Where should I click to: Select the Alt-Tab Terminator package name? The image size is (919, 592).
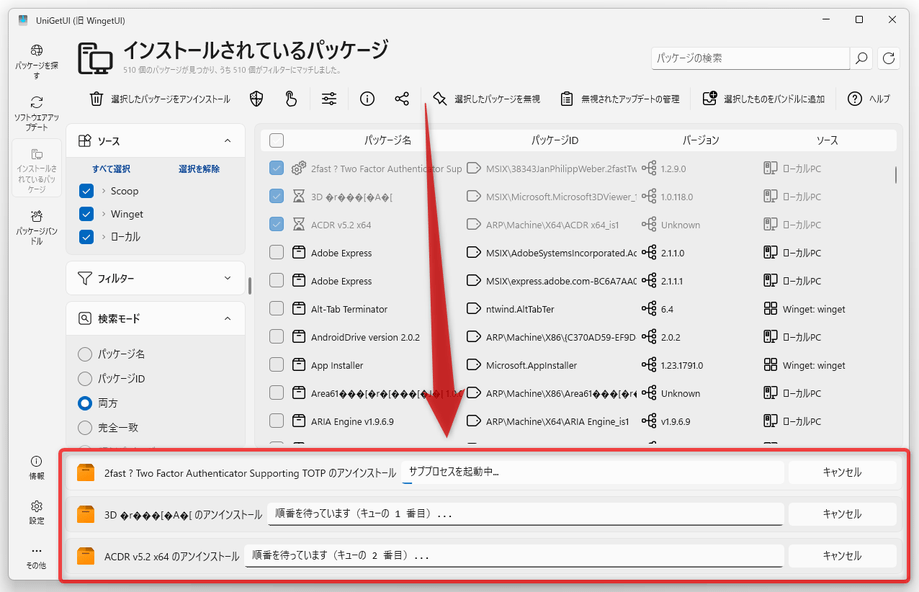coord(349,309)
